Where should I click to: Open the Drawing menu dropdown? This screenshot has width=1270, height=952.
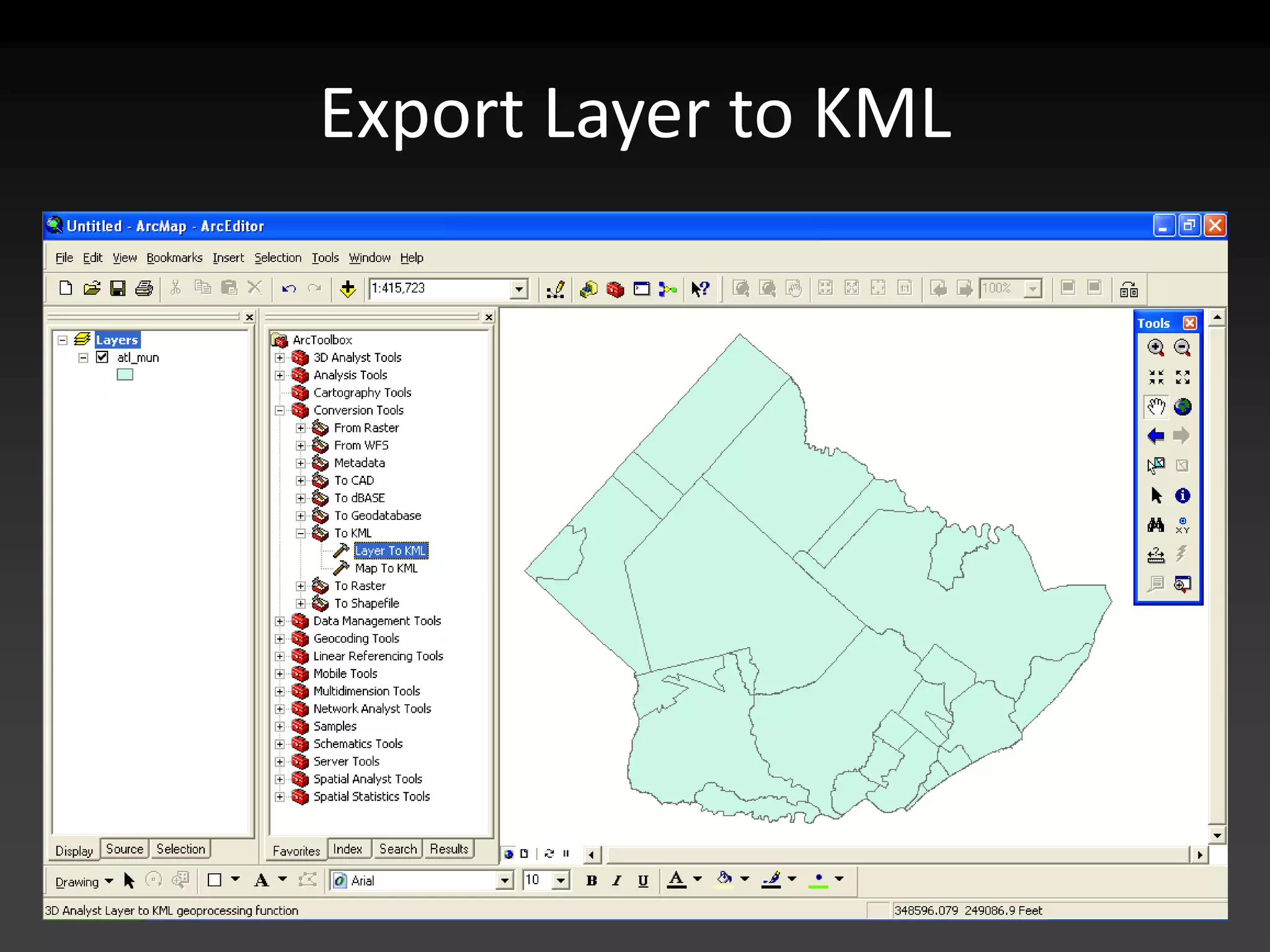click(84, 881)
